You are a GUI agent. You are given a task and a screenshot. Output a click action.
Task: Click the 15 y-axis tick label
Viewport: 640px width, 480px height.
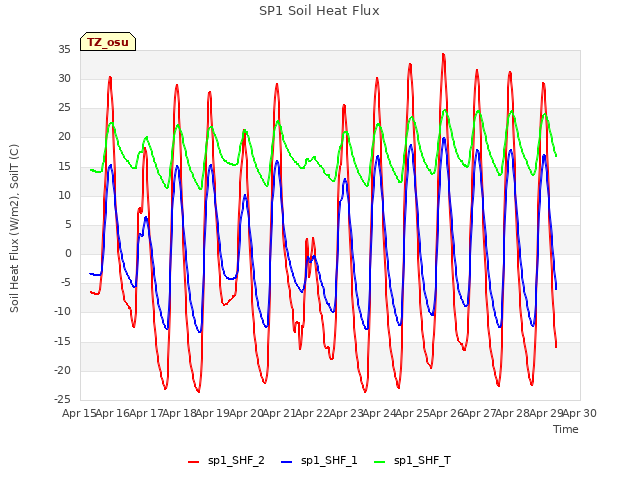pyautogui.click(x=64, y=167)
